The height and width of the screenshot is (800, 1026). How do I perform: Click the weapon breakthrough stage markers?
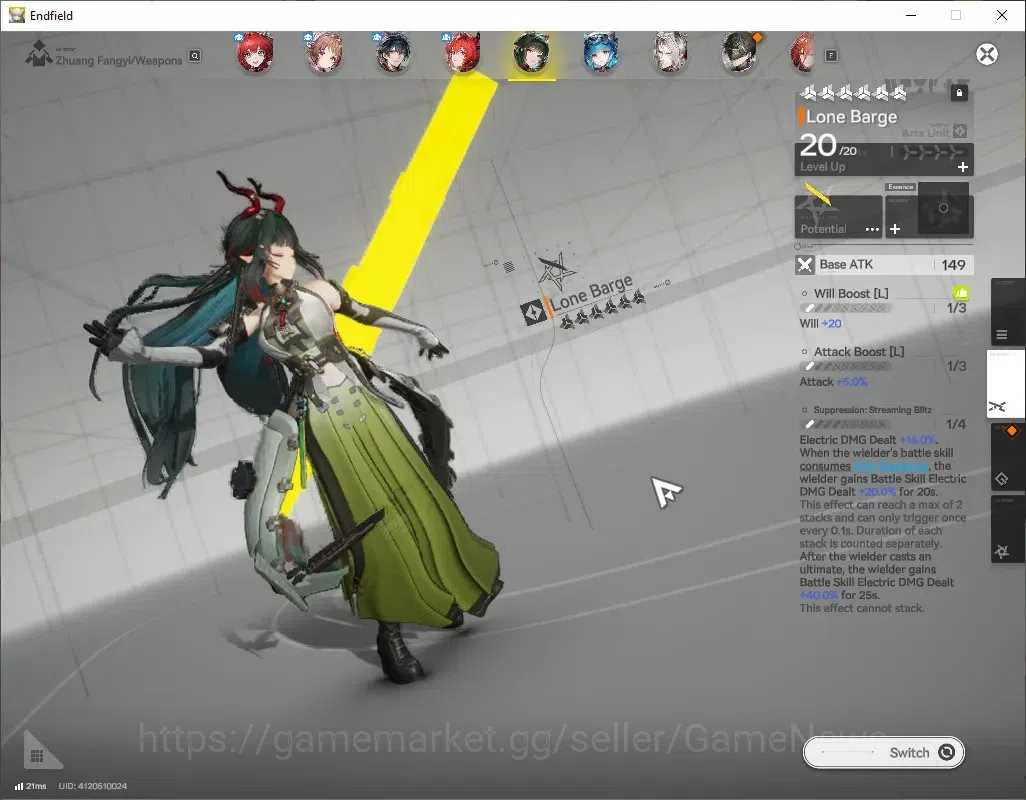(x=932, y=153)
